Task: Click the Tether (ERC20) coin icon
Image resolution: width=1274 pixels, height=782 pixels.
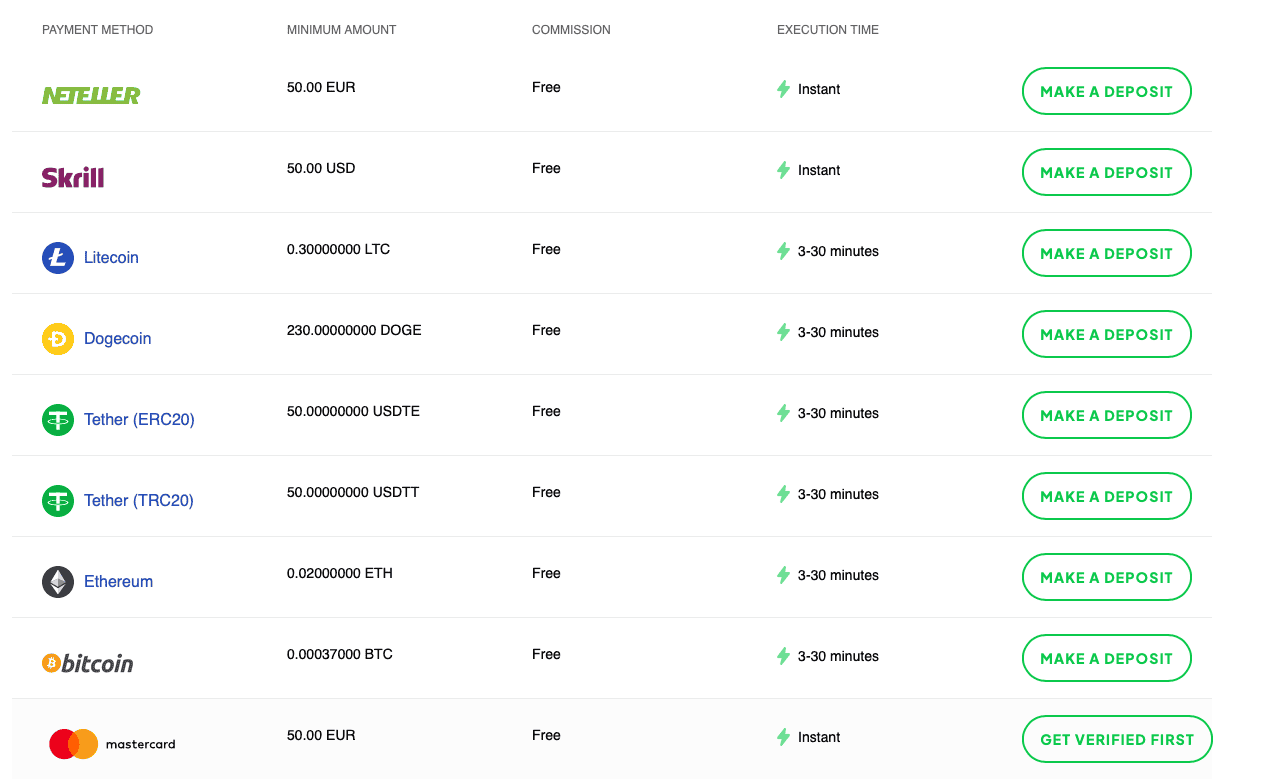Action: (x=58, y=420)
